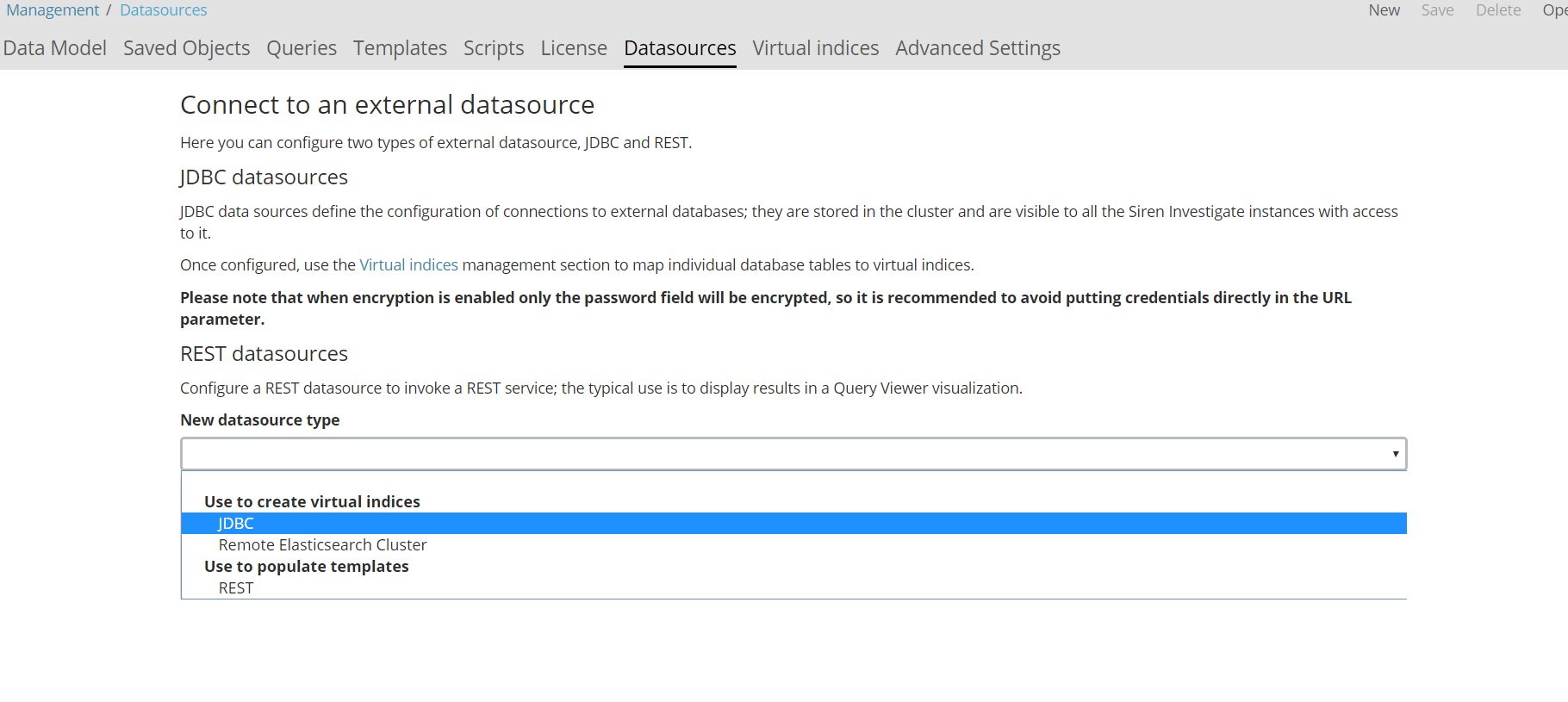Switch to Virtual indices tab
The image size is (1568, 702).
pos(815,48)
